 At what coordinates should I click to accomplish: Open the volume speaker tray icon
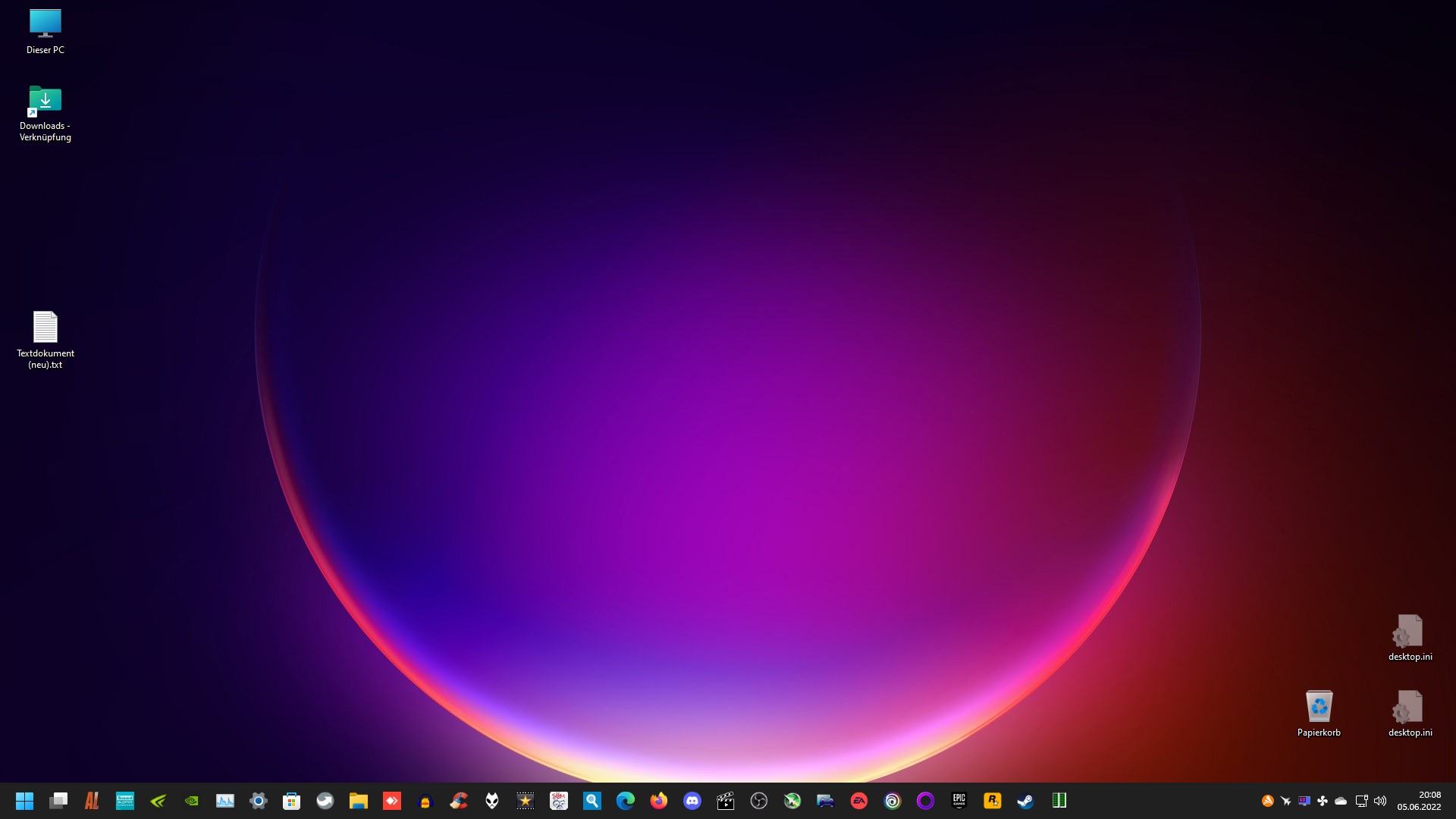[1380, 801]
